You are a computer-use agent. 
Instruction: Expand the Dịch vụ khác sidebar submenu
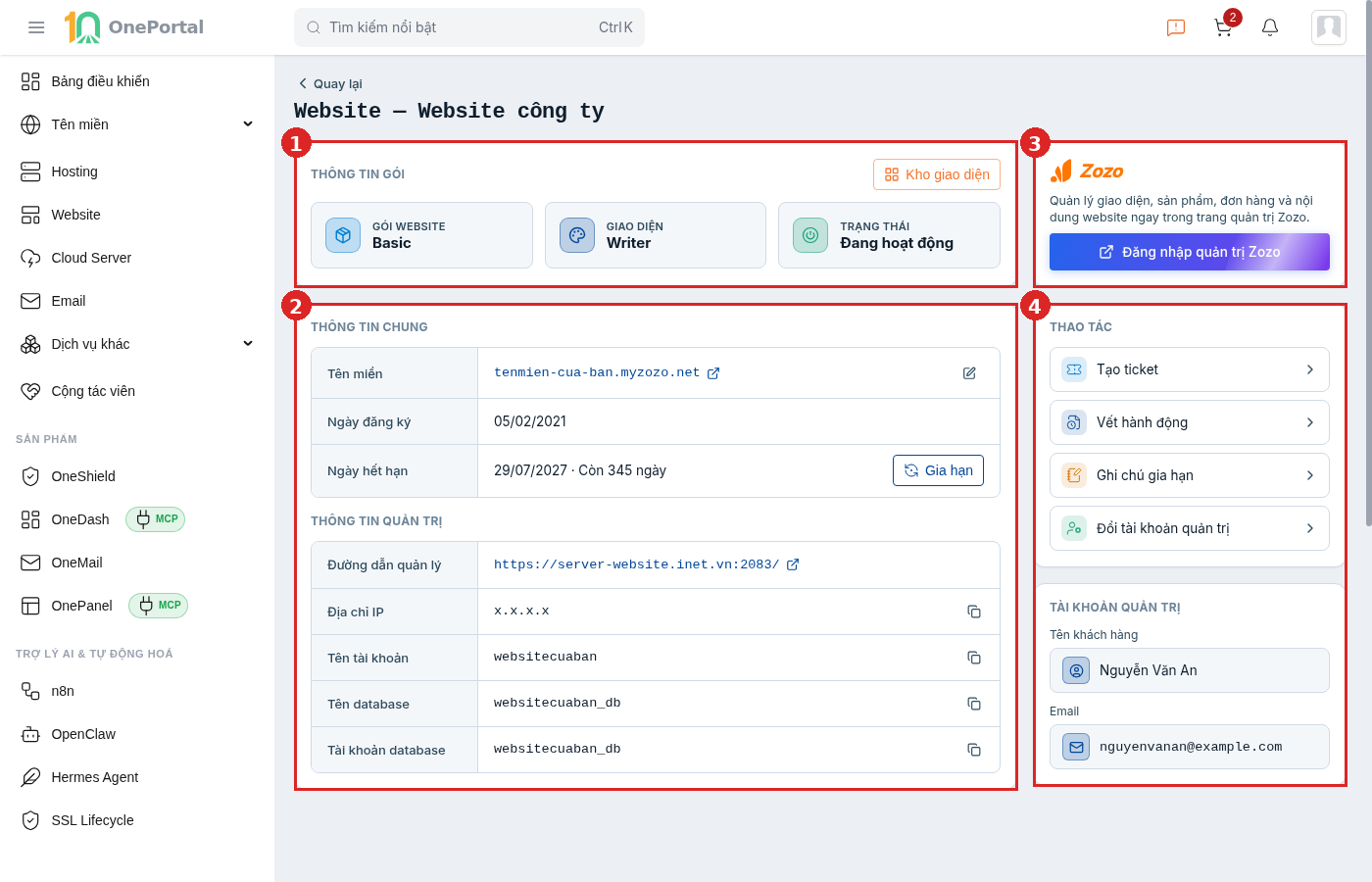click(248, 344)
